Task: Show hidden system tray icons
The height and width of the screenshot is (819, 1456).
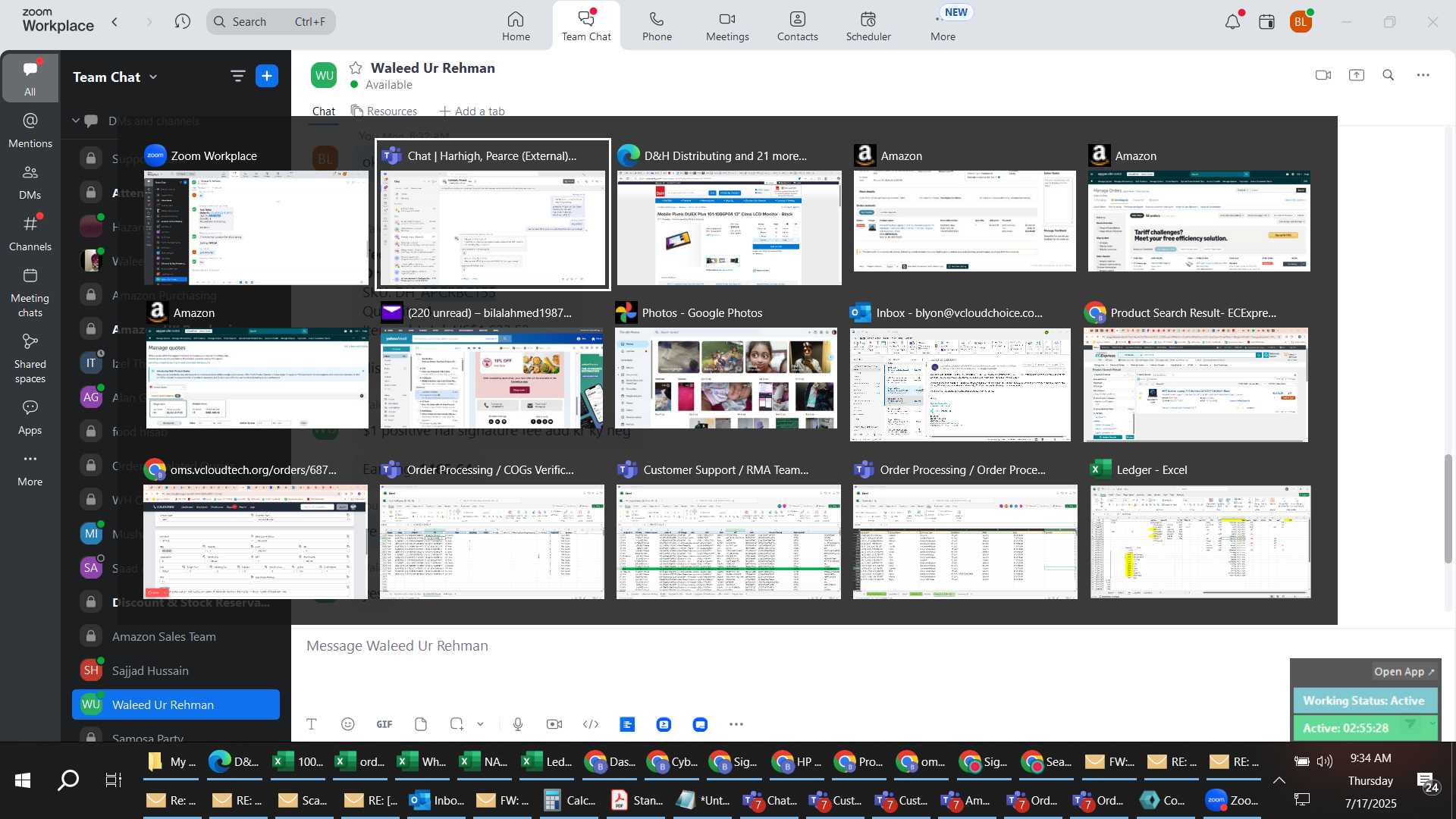Action: pos(1279,780)
